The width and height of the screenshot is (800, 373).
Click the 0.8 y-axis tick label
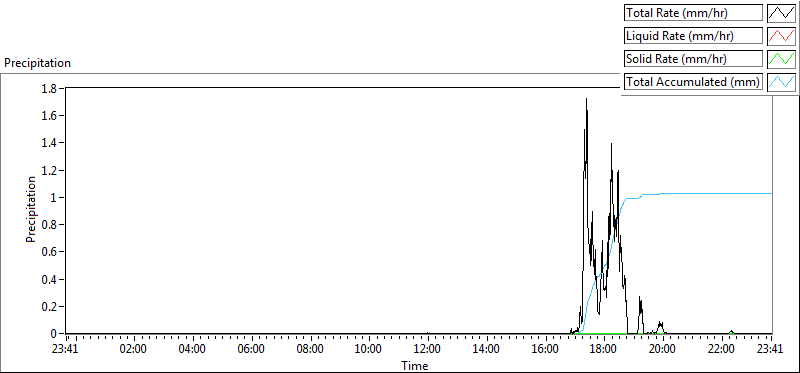coord(50,225)
